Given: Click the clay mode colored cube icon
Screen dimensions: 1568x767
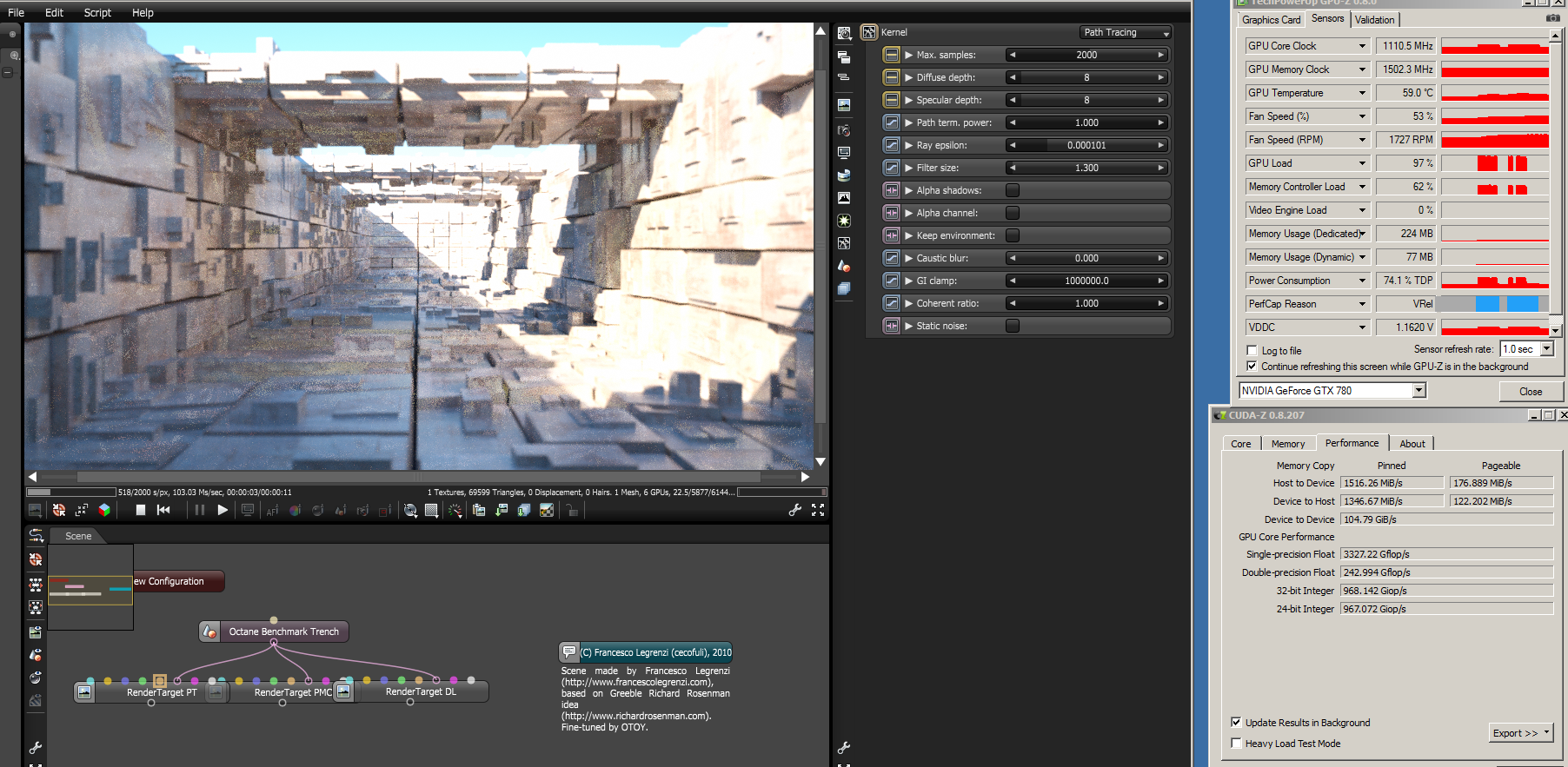Looking at the screenshot, I should [x=104, y=510].
